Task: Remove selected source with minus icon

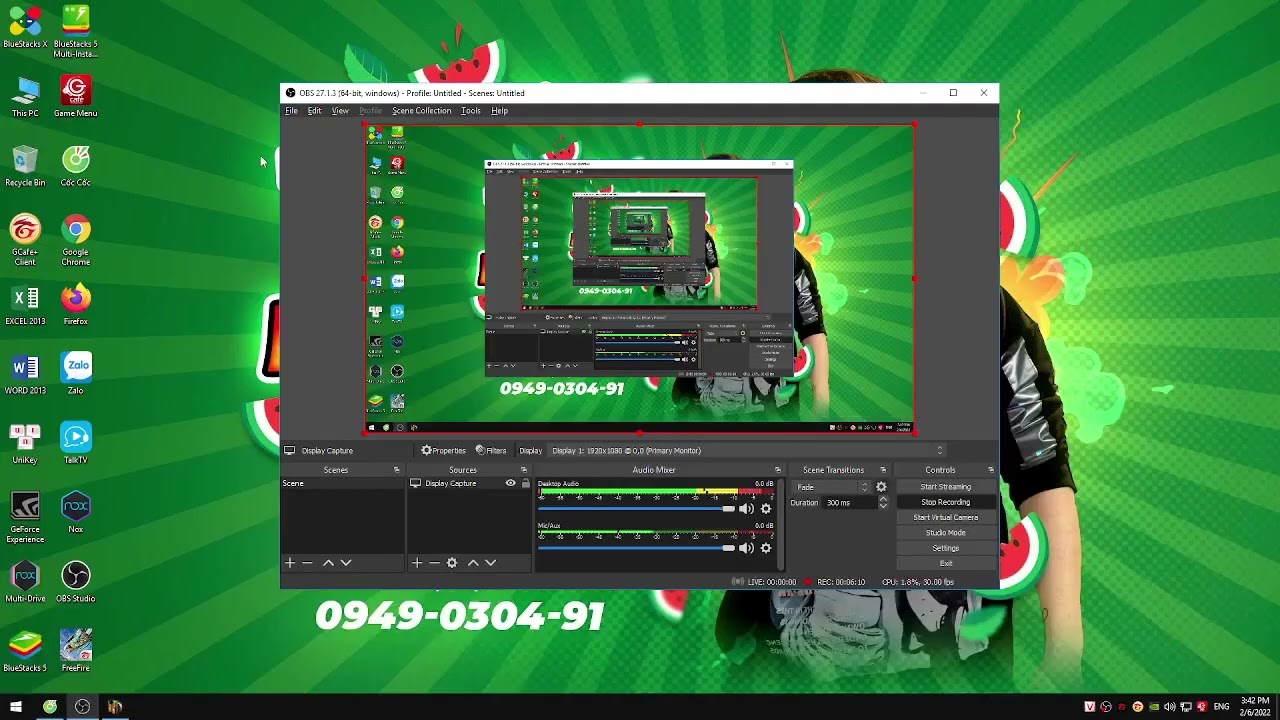Action: click(x=434, y=563)
